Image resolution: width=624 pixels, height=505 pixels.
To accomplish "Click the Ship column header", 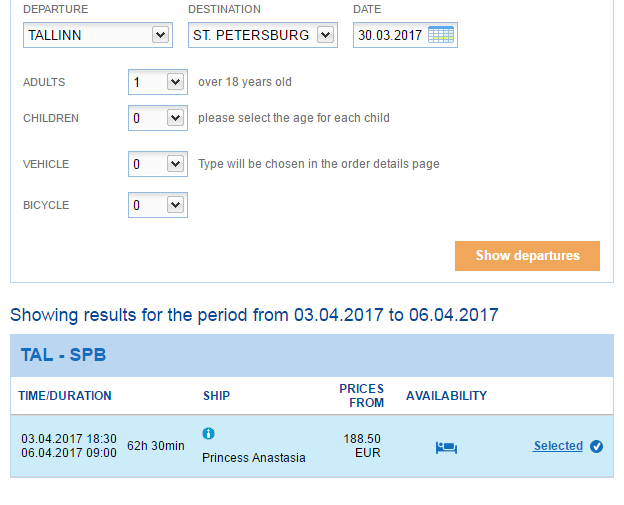I will (216, 396).
